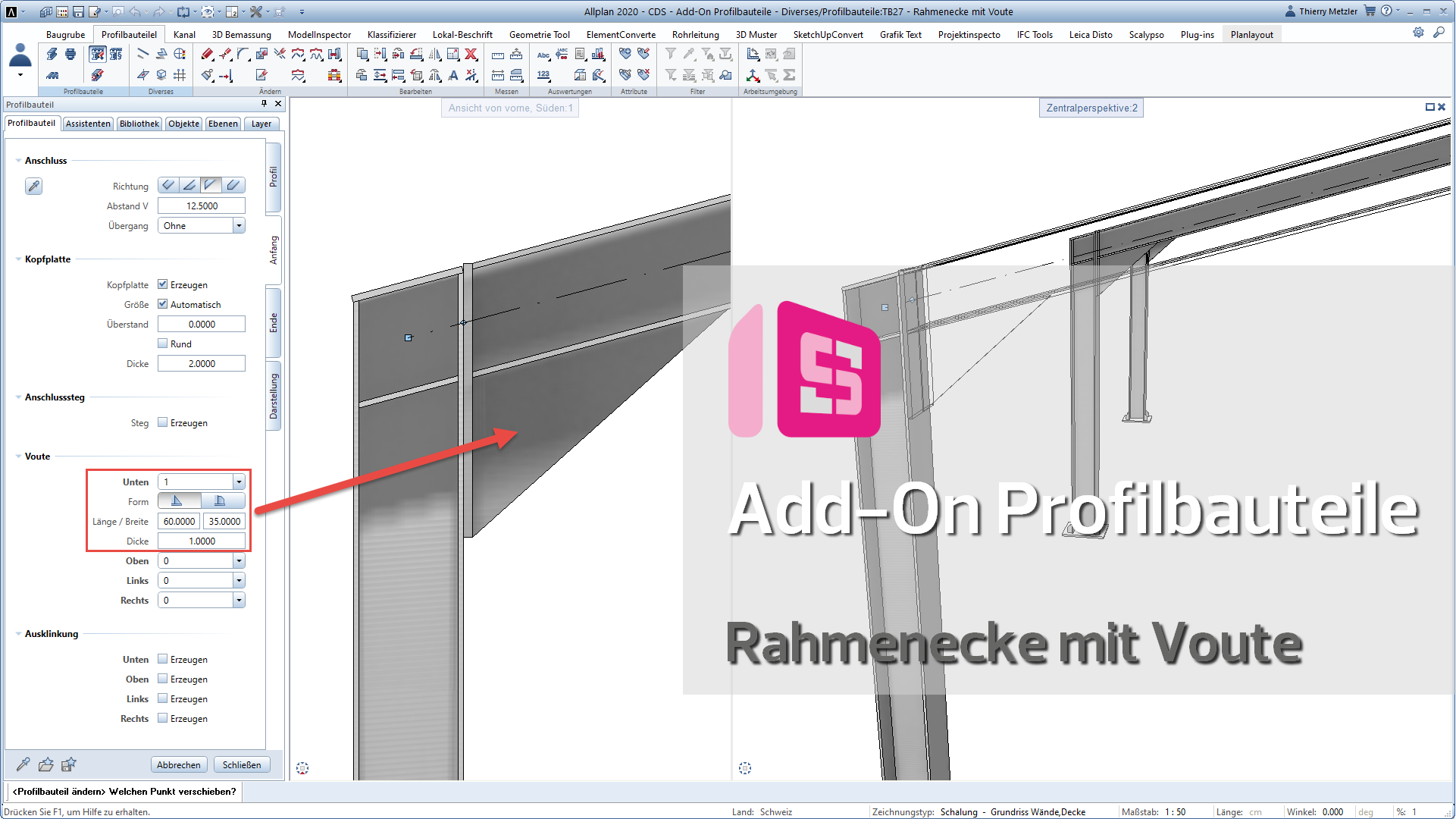This screenshot has height=819, width=1456.
Task: Open the settings gear icon top right
Action: tap(1419, 33)
